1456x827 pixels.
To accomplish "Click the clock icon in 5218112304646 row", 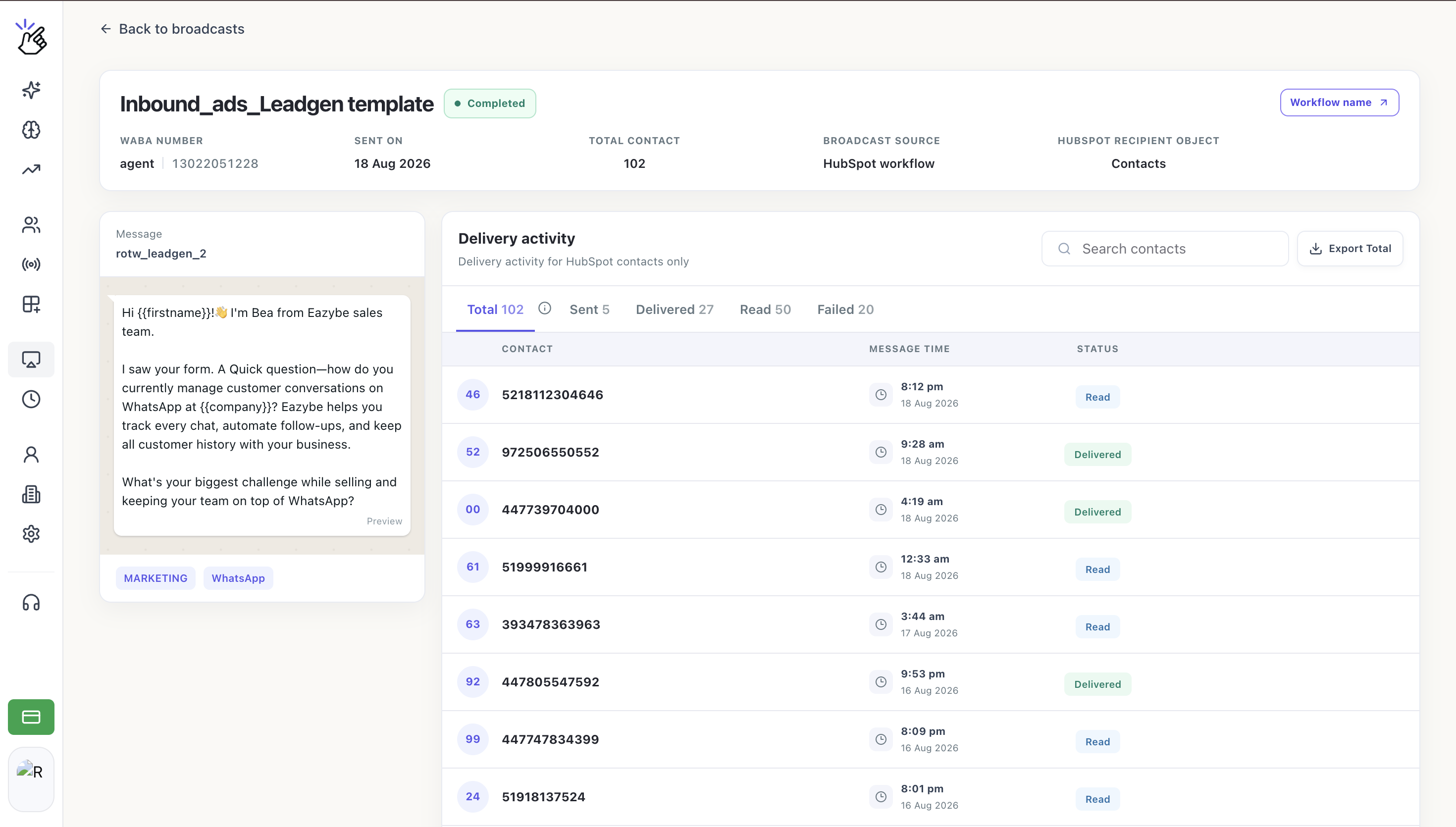I will coord(881,395).
